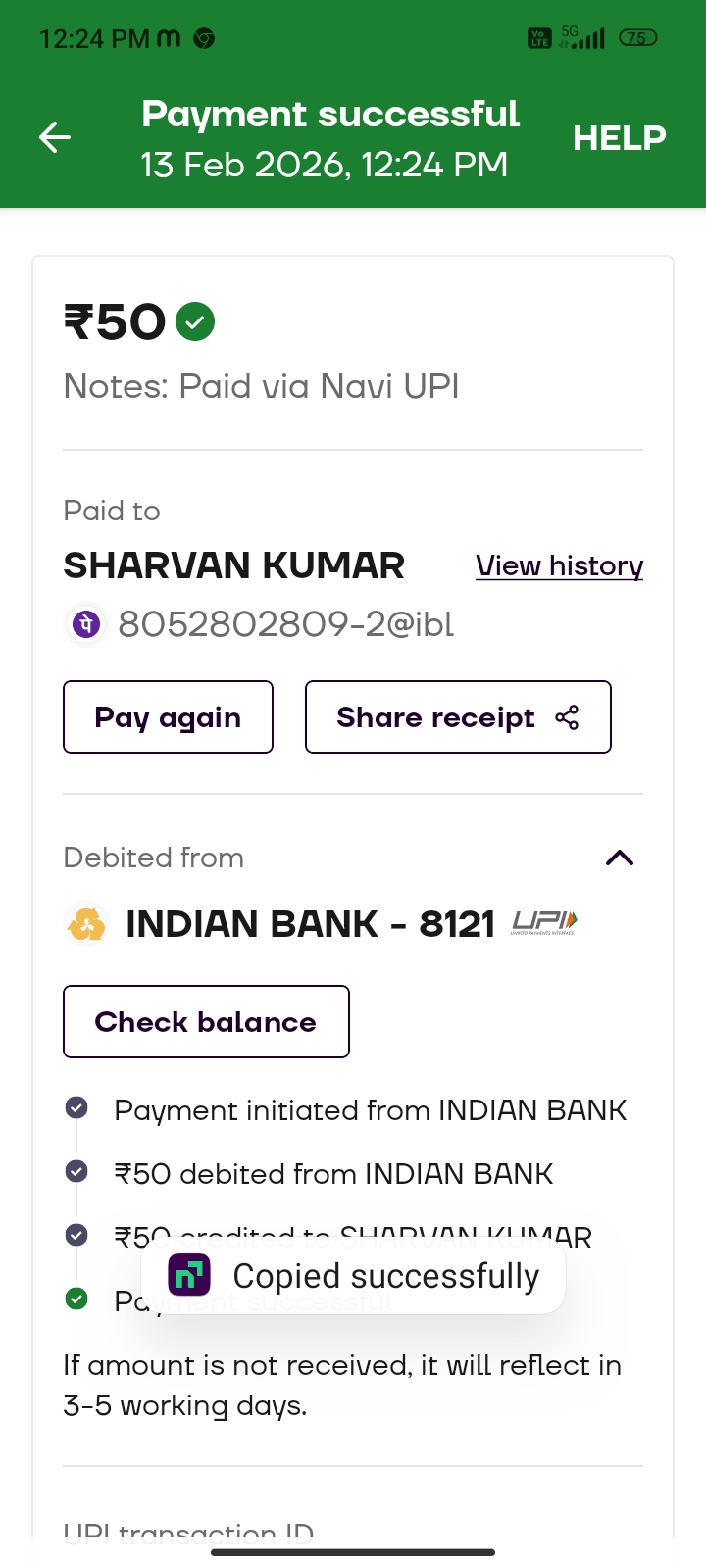
Task: Tap the share icon in Share receipt
Action: [x=567, y=717]
